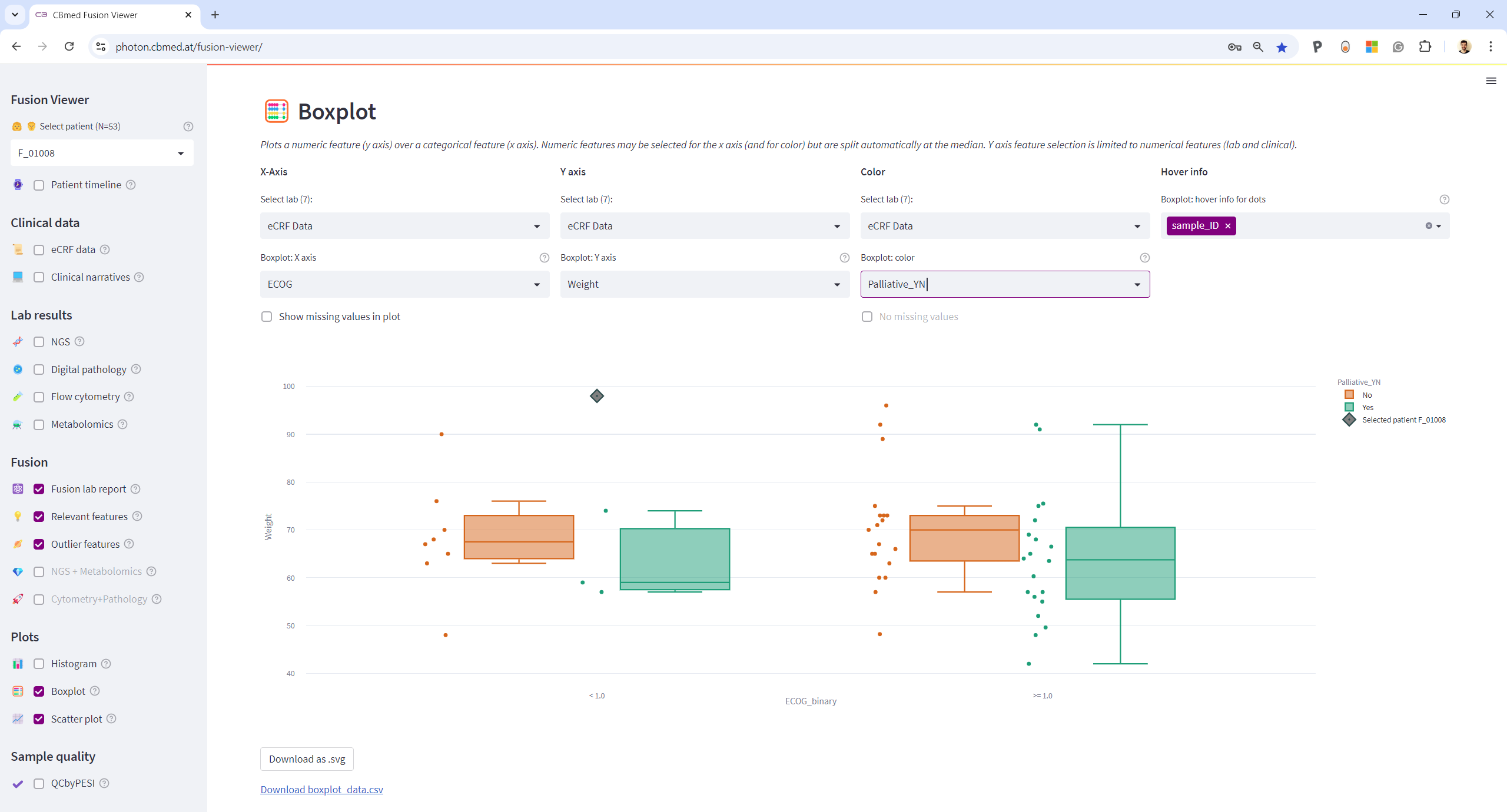Click help icon next to Patient timeline
This screenshot has width=1507, height=812.
(131, 185)
